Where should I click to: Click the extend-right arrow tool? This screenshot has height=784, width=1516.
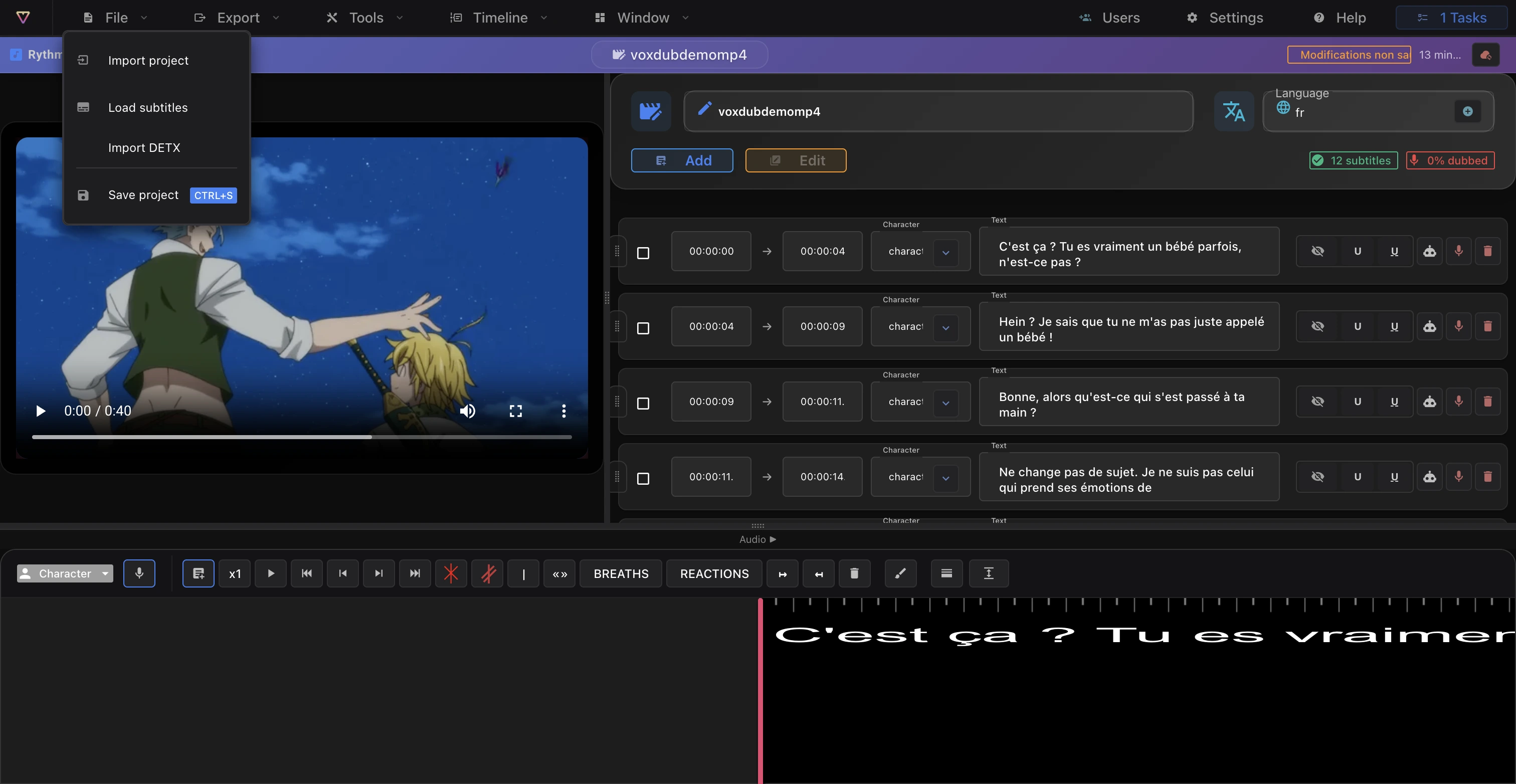782,573
